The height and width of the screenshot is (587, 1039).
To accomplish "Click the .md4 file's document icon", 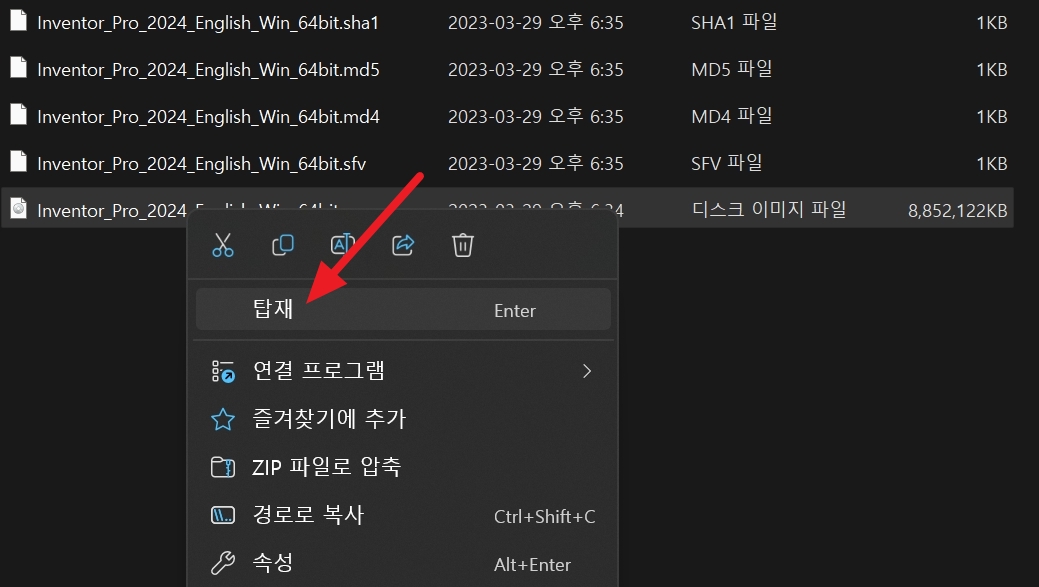I will 19,115.
